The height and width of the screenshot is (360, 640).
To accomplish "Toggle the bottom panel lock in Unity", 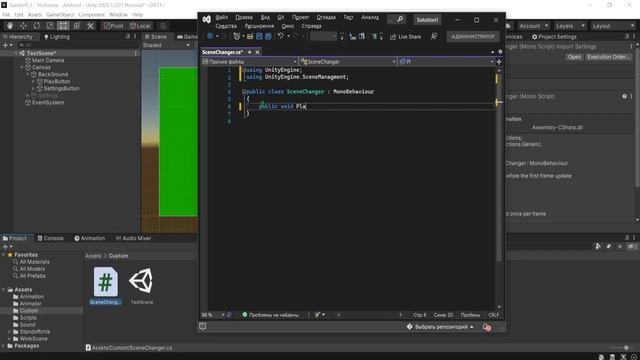I will [627, 238].
